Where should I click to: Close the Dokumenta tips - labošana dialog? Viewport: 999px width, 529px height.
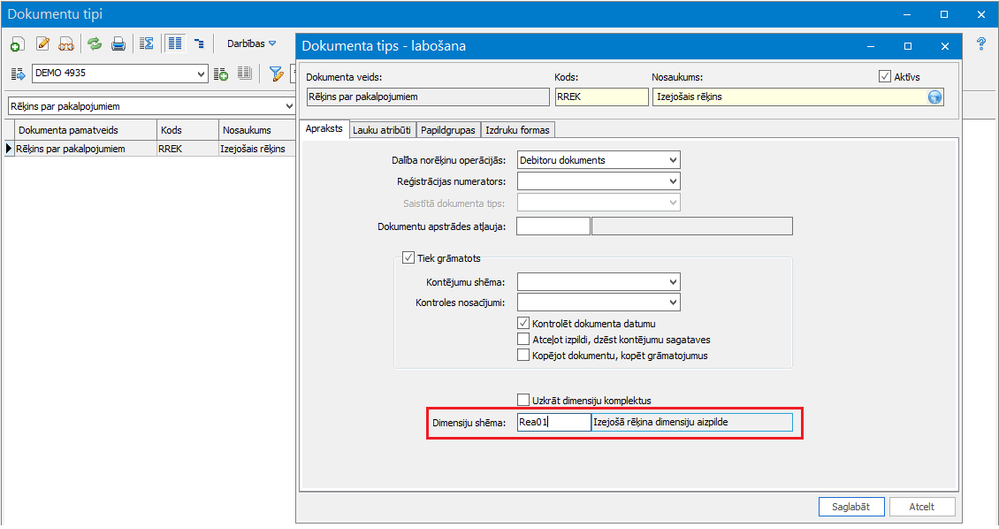tap(945, 46)
